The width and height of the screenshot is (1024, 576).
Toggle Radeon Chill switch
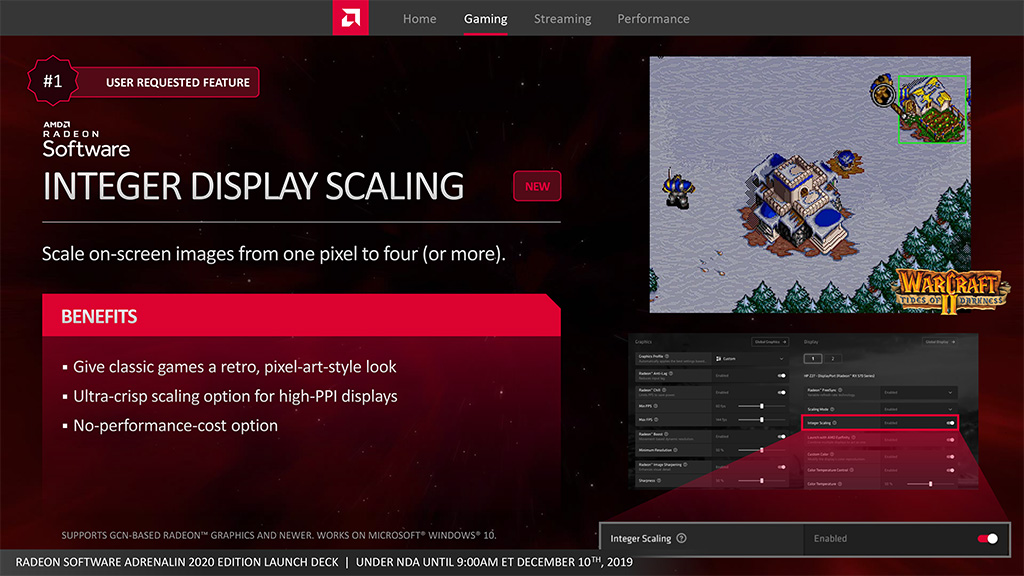[782, 392]
